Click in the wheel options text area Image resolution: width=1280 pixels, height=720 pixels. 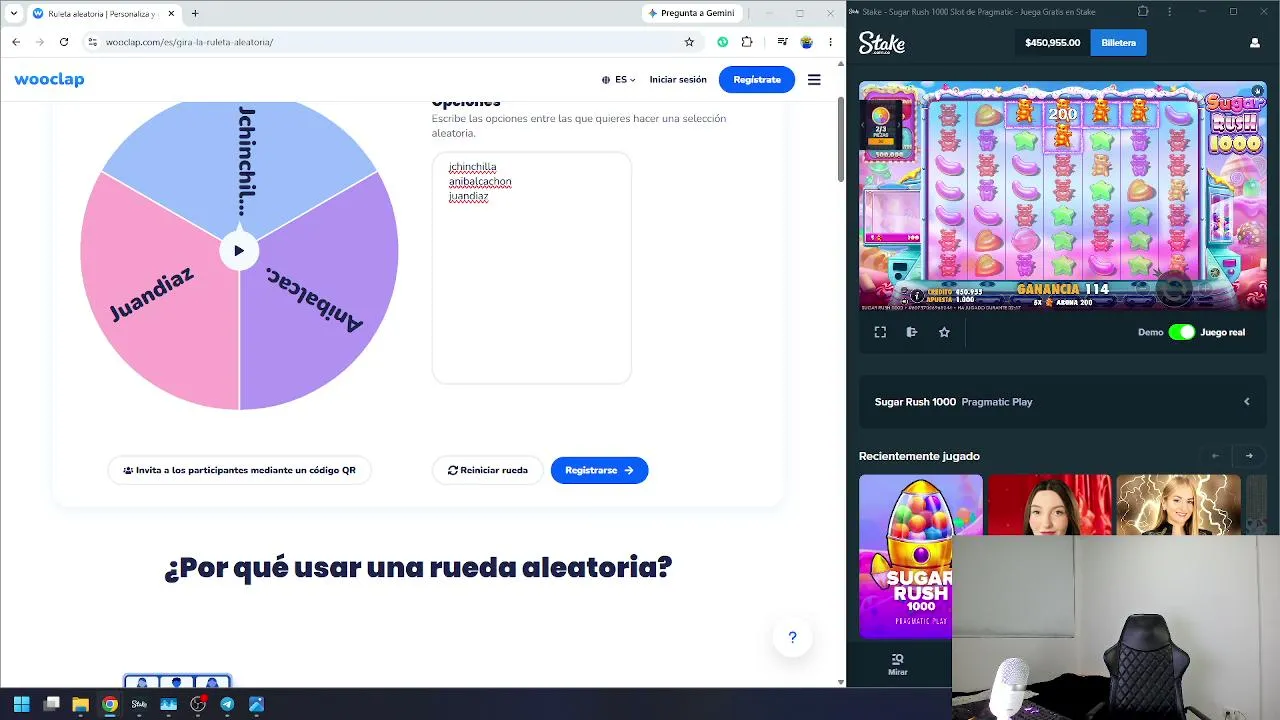(x=531, y=267)
